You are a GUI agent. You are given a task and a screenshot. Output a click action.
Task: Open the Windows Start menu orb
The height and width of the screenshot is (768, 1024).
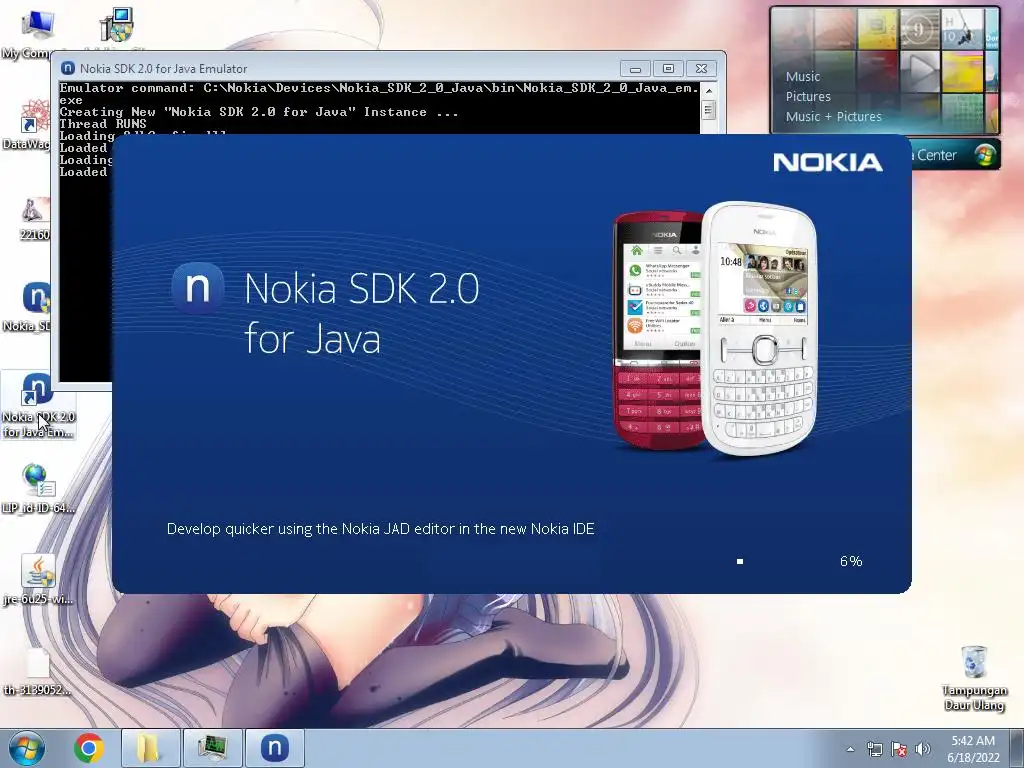pyautogui.click(x=27, y=748)
